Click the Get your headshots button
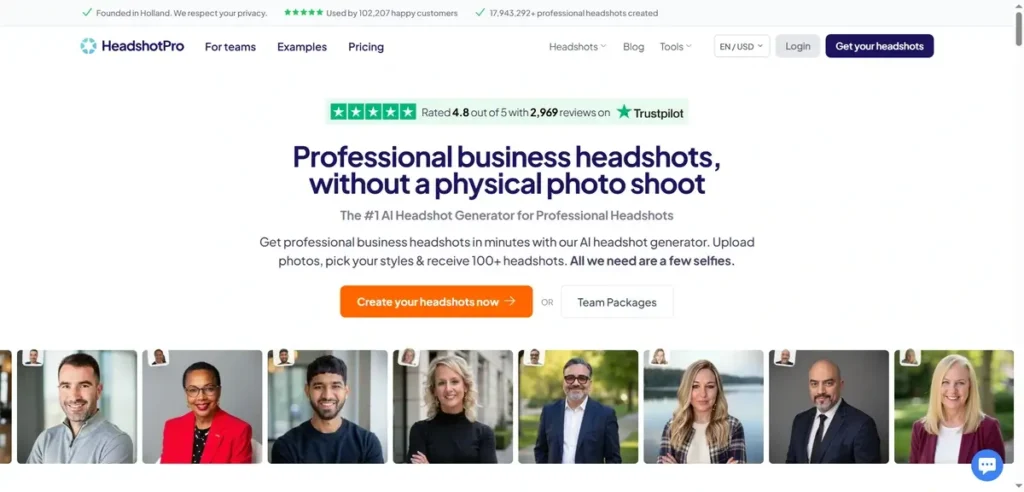The image size is (1024, 492). [879, 46]
